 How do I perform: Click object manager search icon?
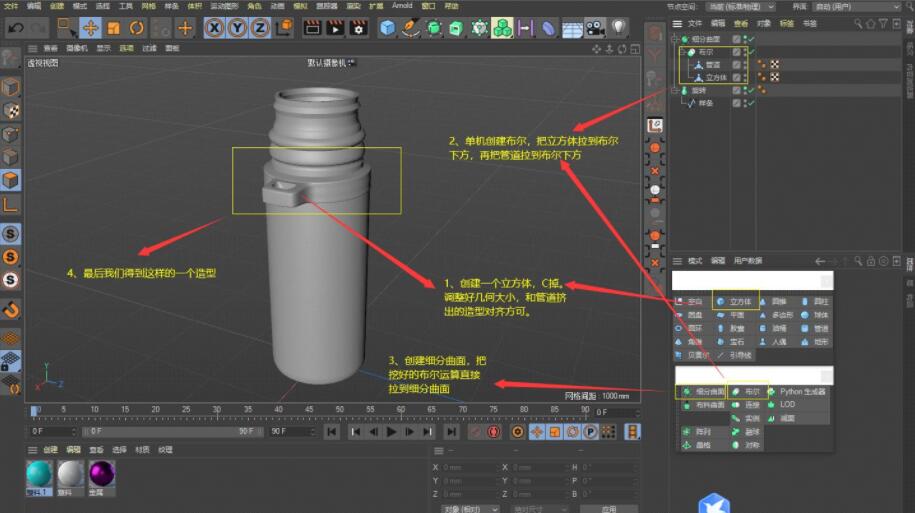point(858,23)
